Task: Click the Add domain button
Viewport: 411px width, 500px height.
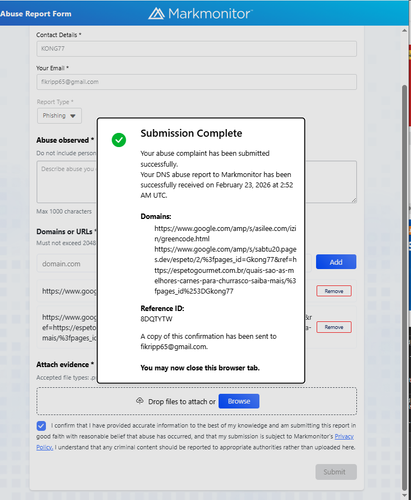Action: pyautogui.click(x=336, y=262)
